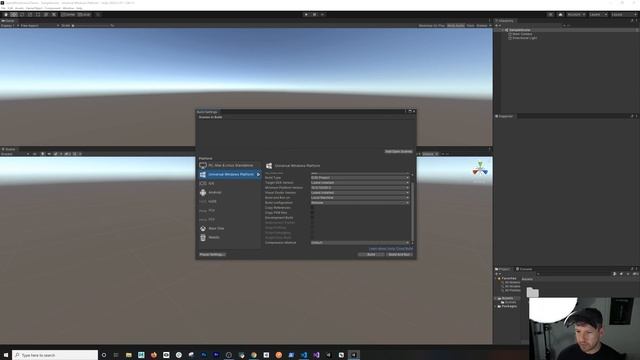This screenshot has height=360, width=640.
Task: Open the Shaded draw mode dropdown in Scene view
Action: click(x=15, y=154)
